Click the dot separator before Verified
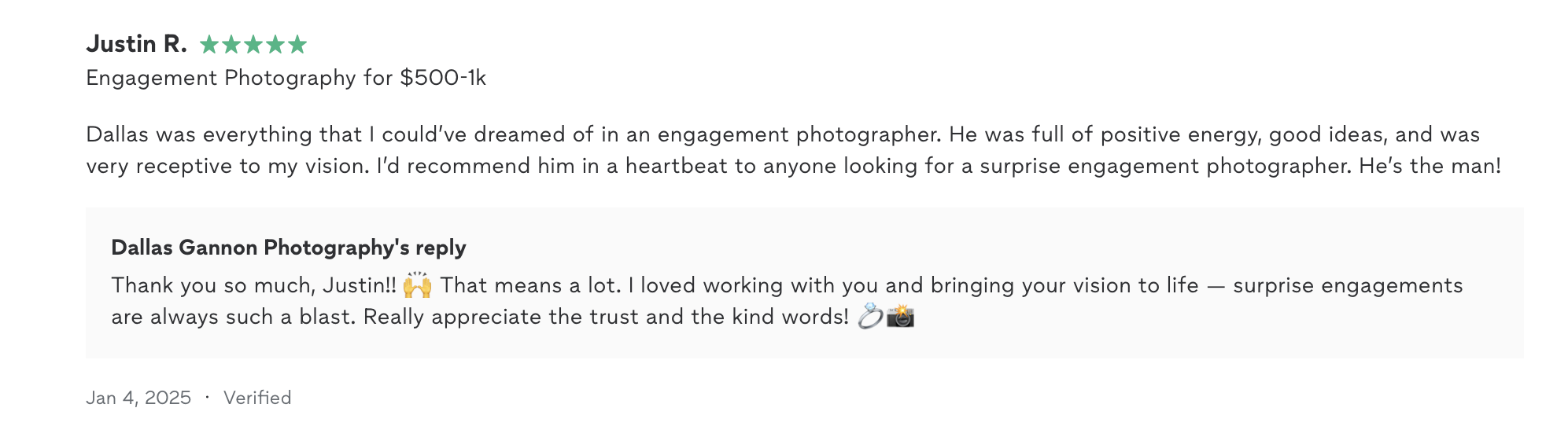Viewport: 1568px width, 426px height. tap(207, 398)
